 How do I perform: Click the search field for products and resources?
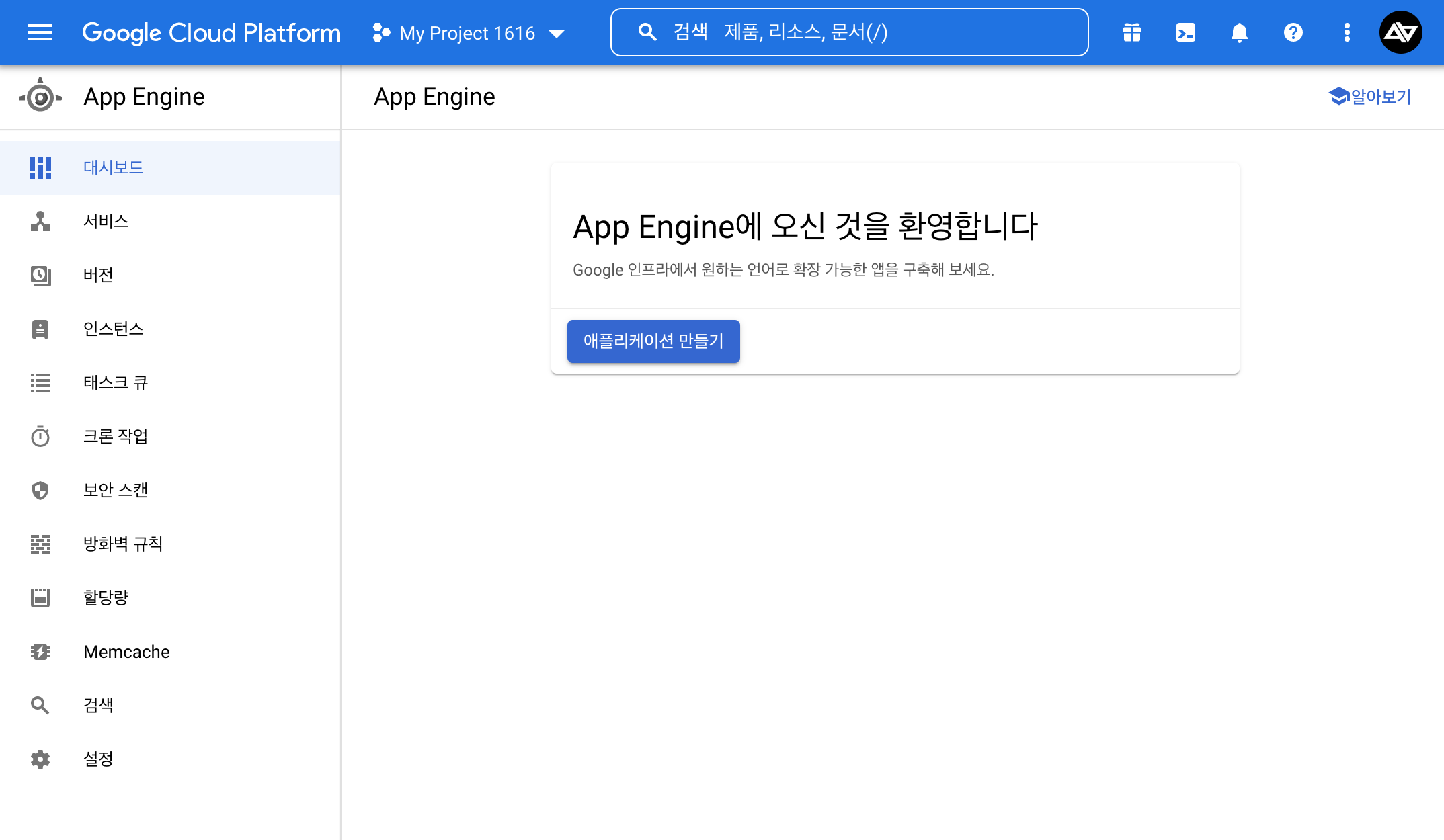point(849,32)
